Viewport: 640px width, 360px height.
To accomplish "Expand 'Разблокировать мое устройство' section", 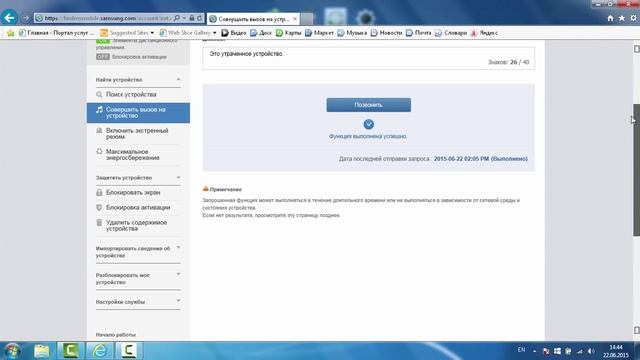I will tap(138, 279).
